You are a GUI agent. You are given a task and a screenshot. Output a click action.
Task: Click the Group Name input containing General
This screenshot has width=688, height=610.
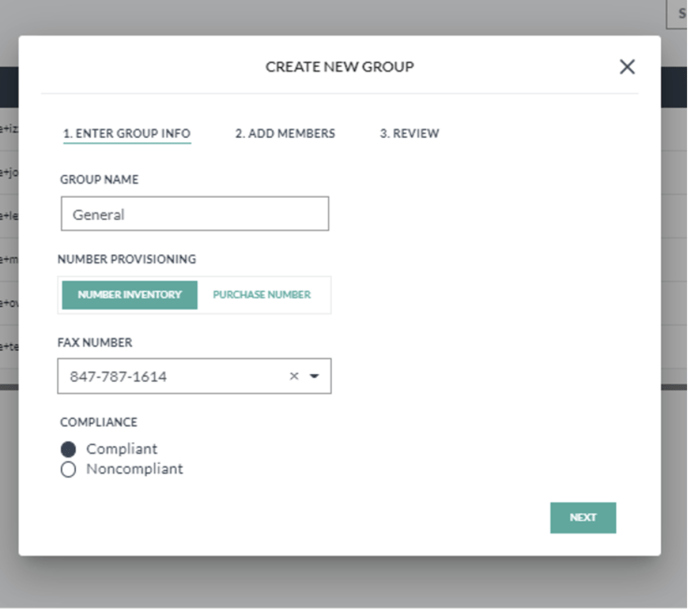[194, 214]
